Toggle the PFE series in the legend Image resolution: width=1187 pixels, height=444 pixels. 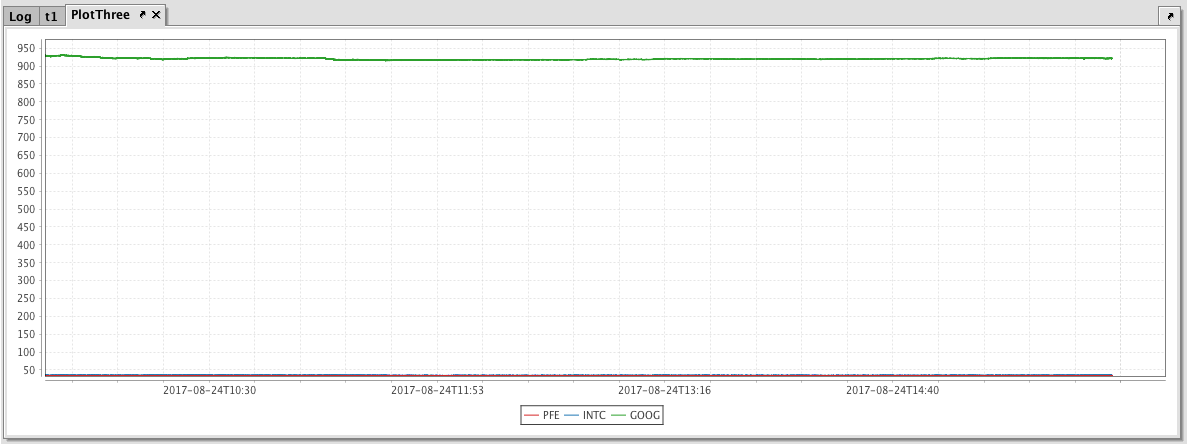(550, 415)
